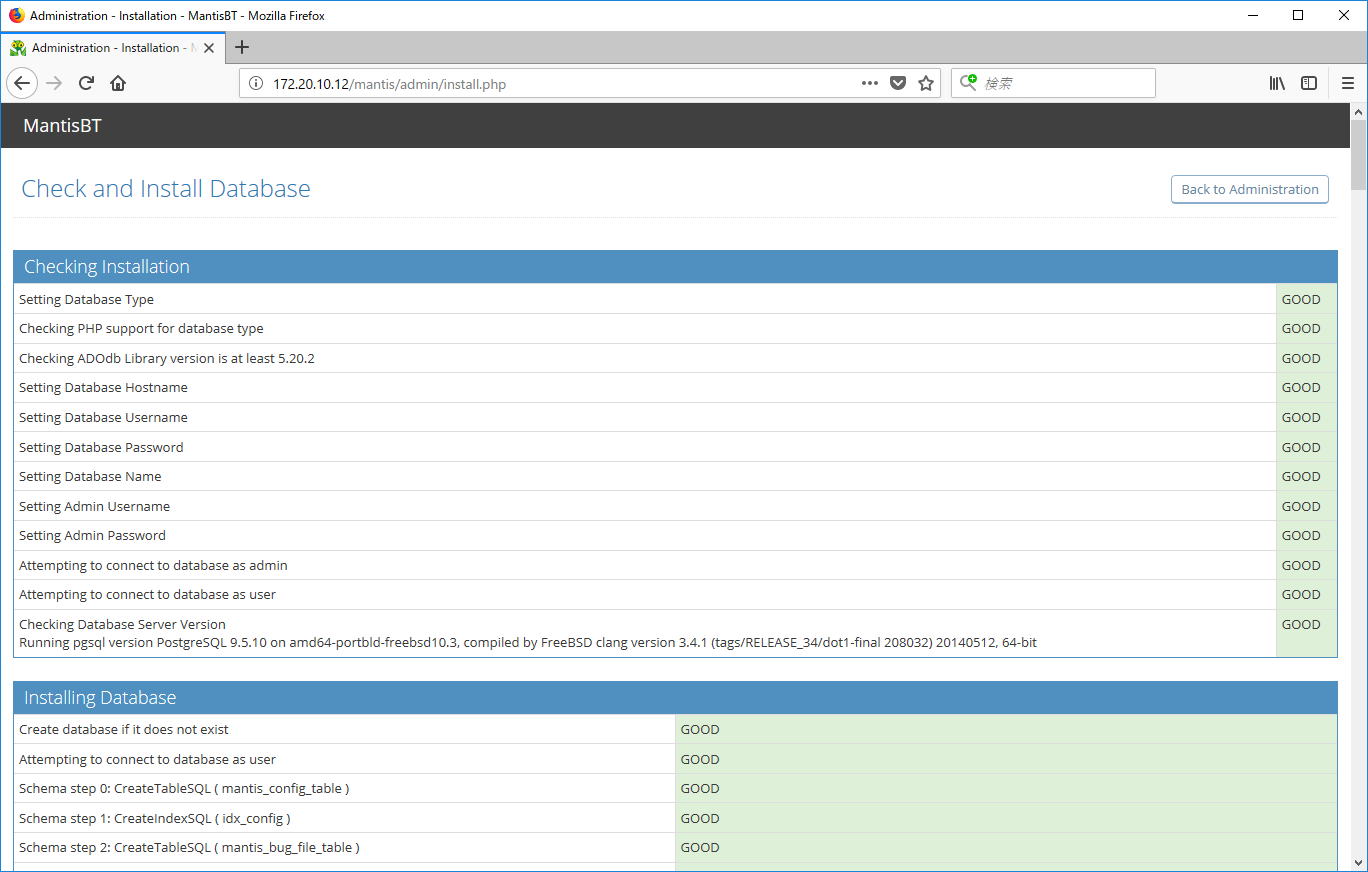Click the Installing Database section header
Screen dimensions: 1368x872
pos(675,698)
